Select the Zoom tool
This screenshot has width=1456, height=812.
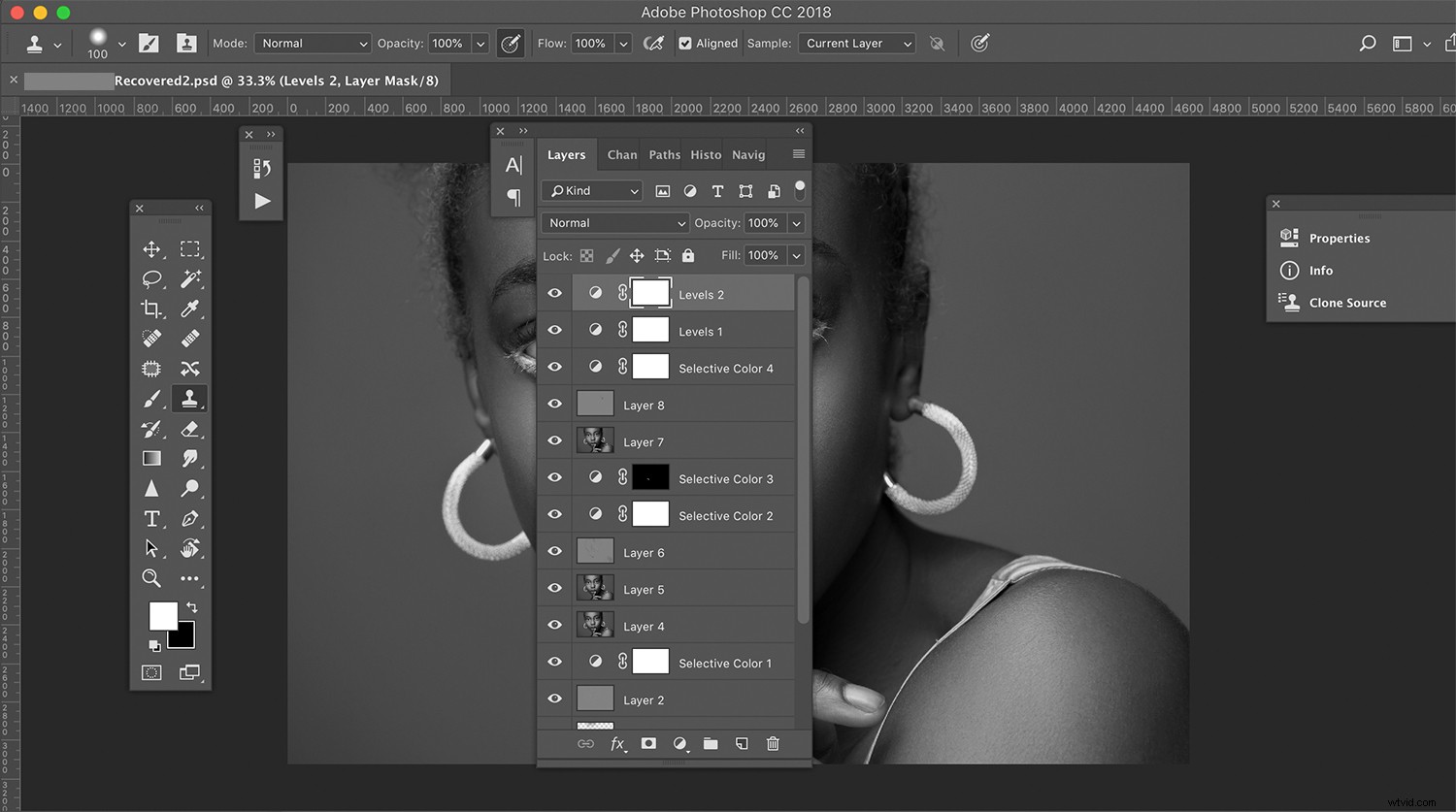click(x=151, y=577)
